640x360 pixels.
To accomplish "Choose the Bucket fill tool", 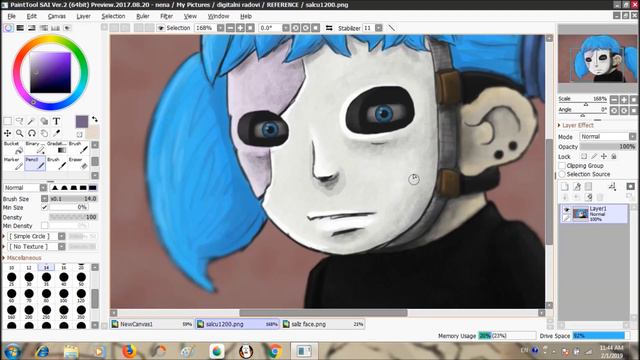I will click(x=13, y=148).
